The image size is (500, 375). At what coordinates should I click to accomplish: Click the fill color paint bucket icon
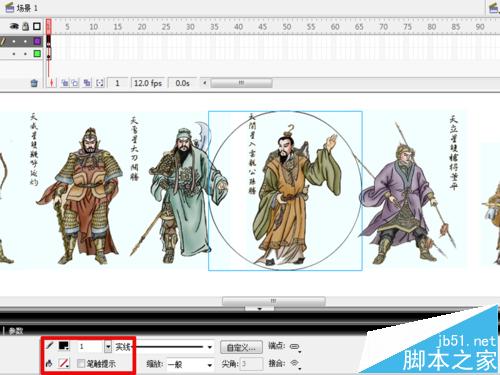tap(49, 363)
